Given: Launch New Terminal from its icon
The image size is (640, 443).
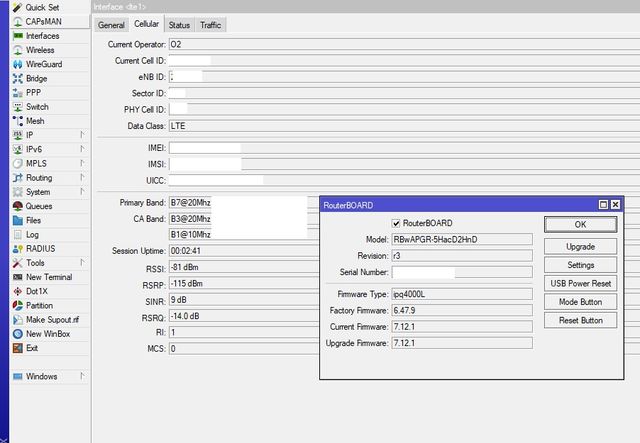Looking at the screenshot, I should coord(18,277).
